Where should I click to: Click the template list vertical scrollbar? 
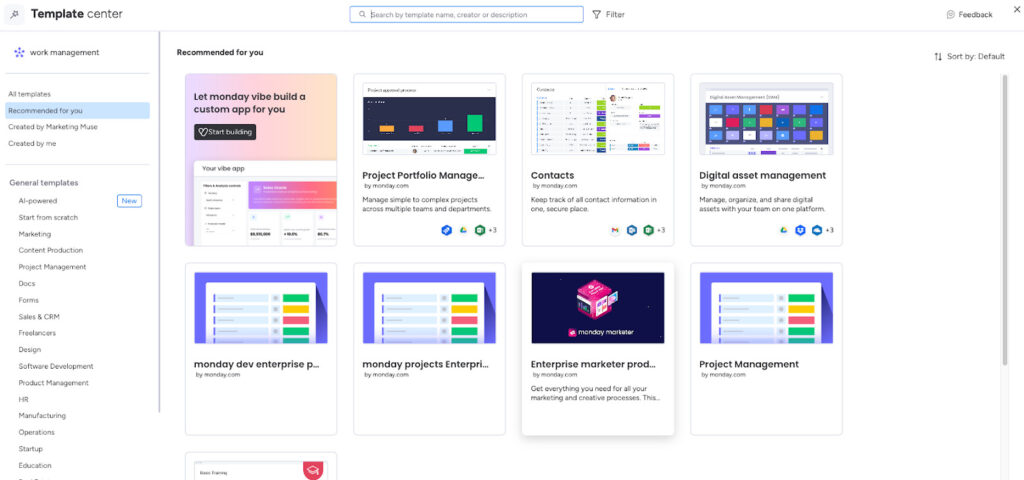coord(1004,220)
